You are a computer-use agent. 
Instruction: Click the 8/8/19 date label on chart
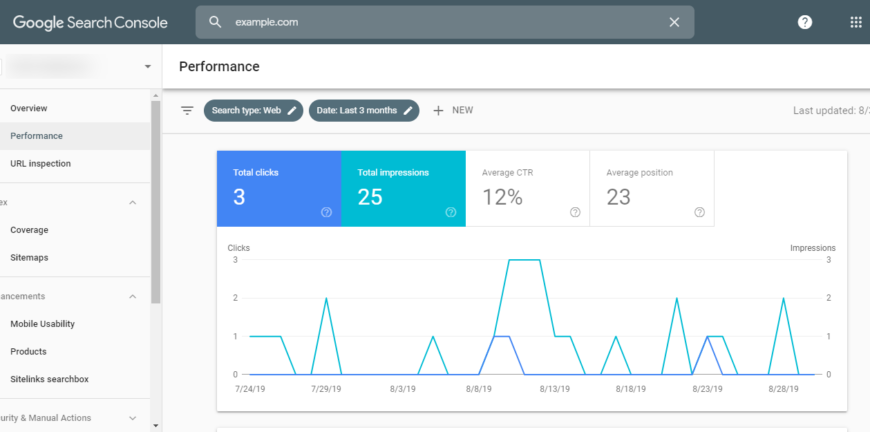tap(478, 389)
